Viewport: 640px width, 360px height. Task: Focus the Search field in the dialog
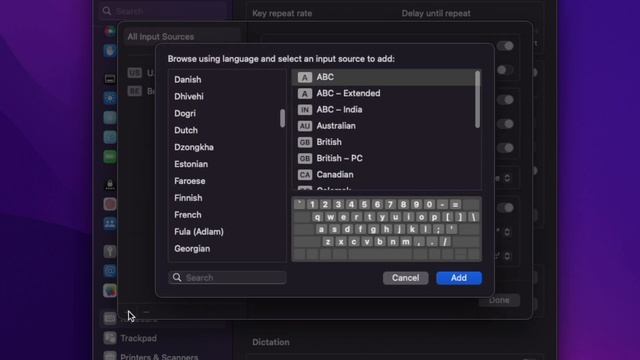point(227,278)
